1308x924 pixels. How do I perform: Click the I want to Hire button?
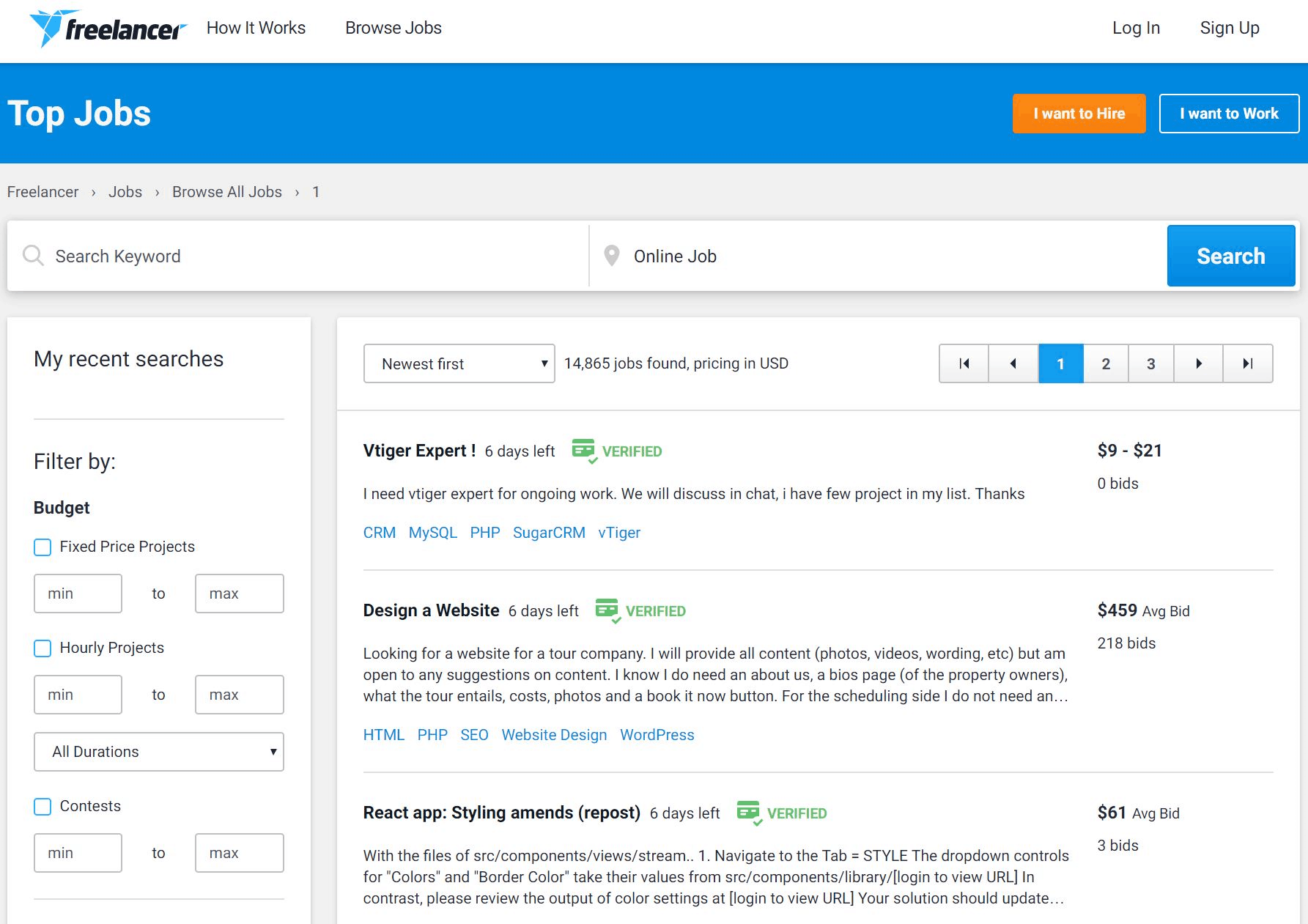coord(1079,114)
